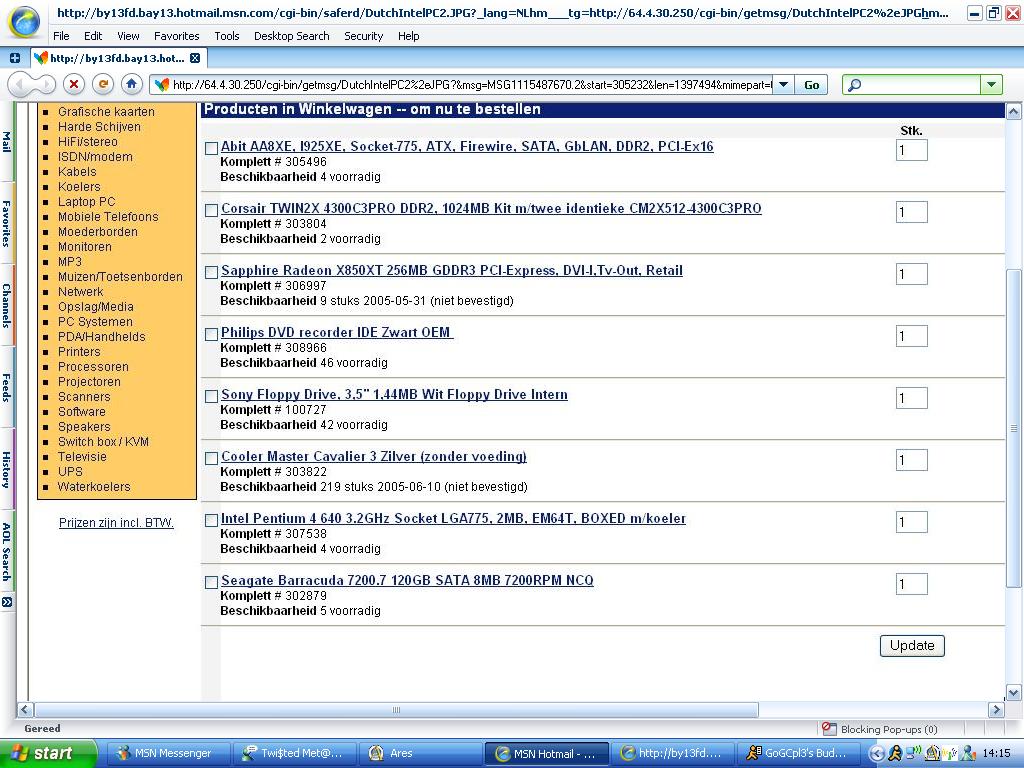Screen dimensions: 1024x768
Task: Click the Stop loading red X button
Action: (x=74, y=84)
